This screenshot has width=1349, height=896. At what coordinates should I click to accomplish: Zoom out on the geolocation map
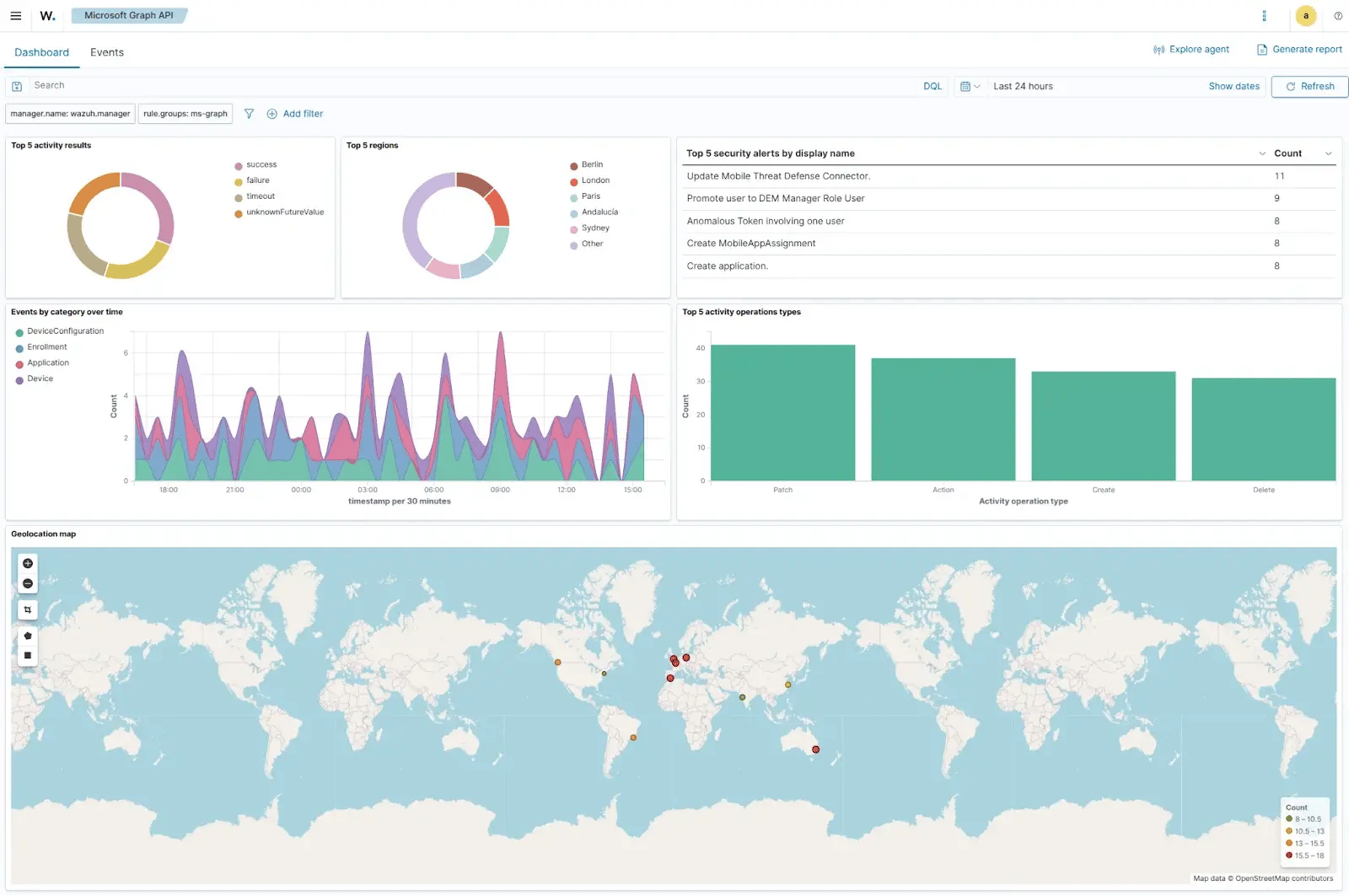[x=28, y=583]
